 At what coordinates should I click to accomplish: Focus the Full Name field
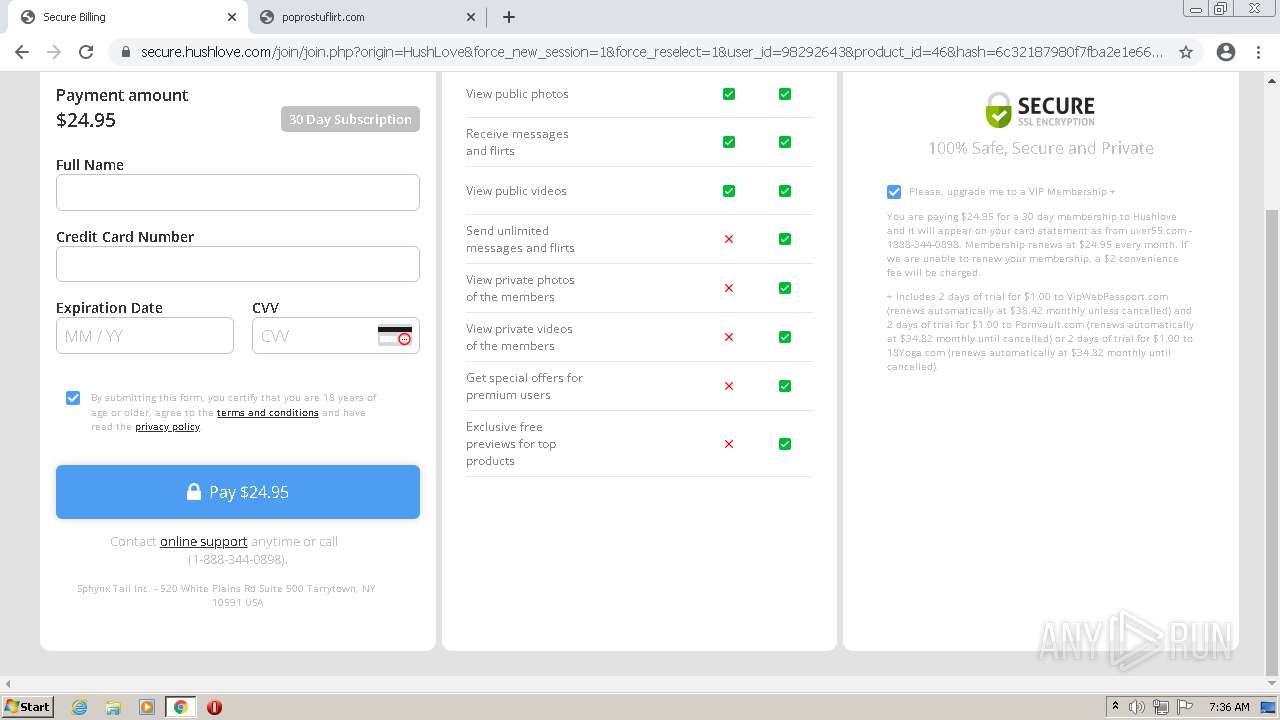pyautogui.click(x=238, y=192)
